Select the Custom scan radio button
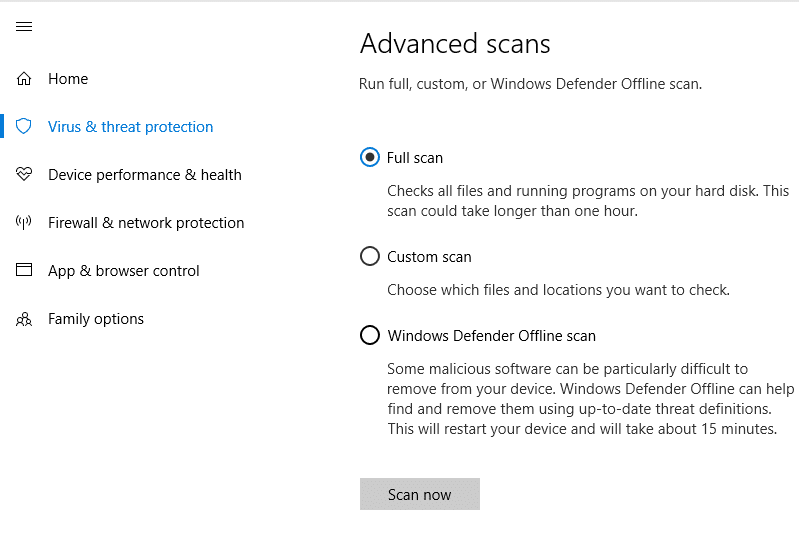Viewport: 799px width, 536px height. pyautogui.click(x=370, y=257)
